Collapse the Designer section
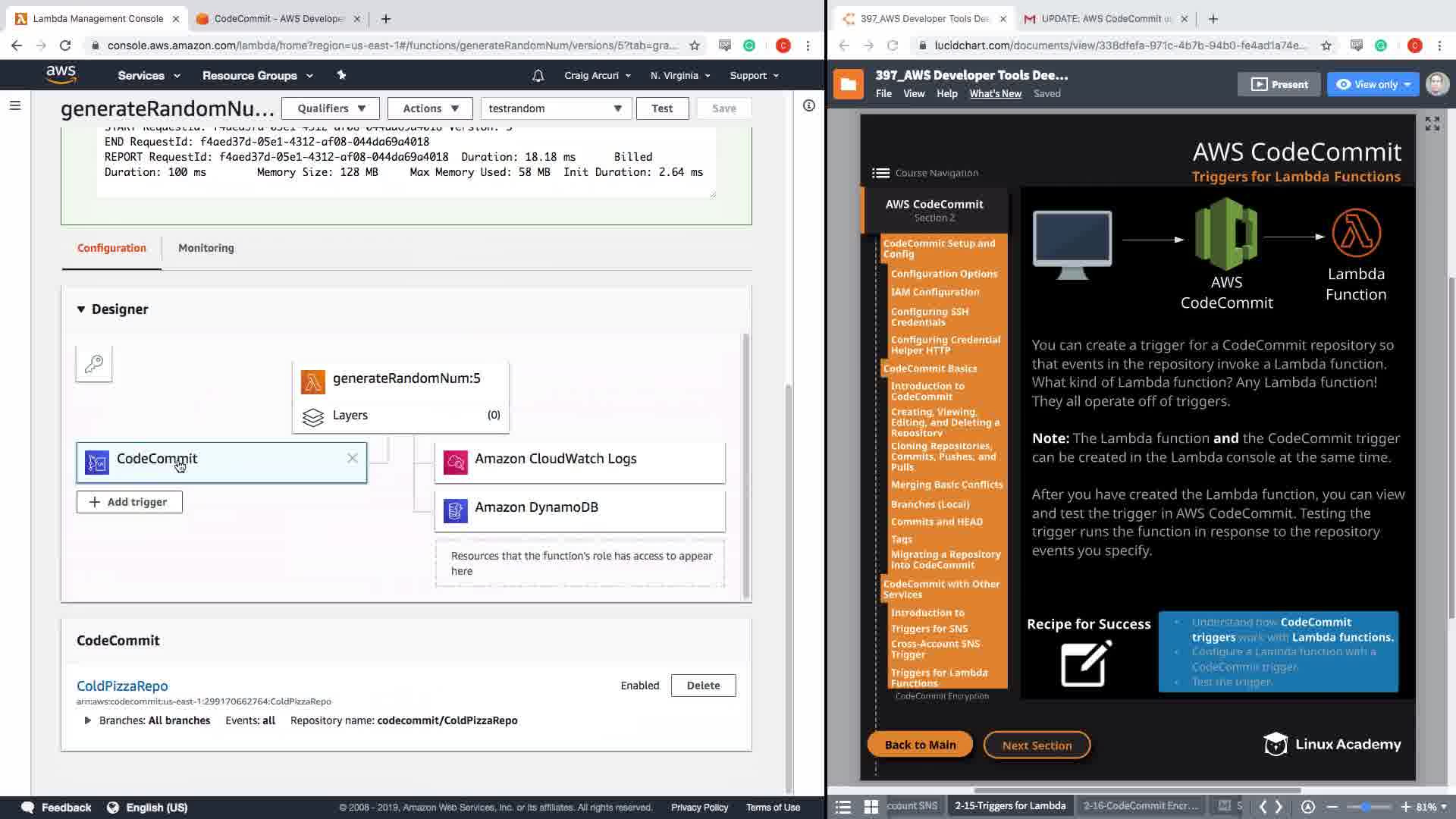This screenshot has height=819, width=1456. point(81,309)
